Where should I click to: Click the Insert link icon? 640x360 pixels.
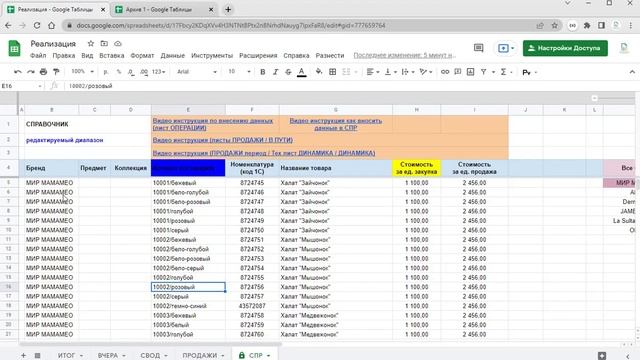coord(445,72)
